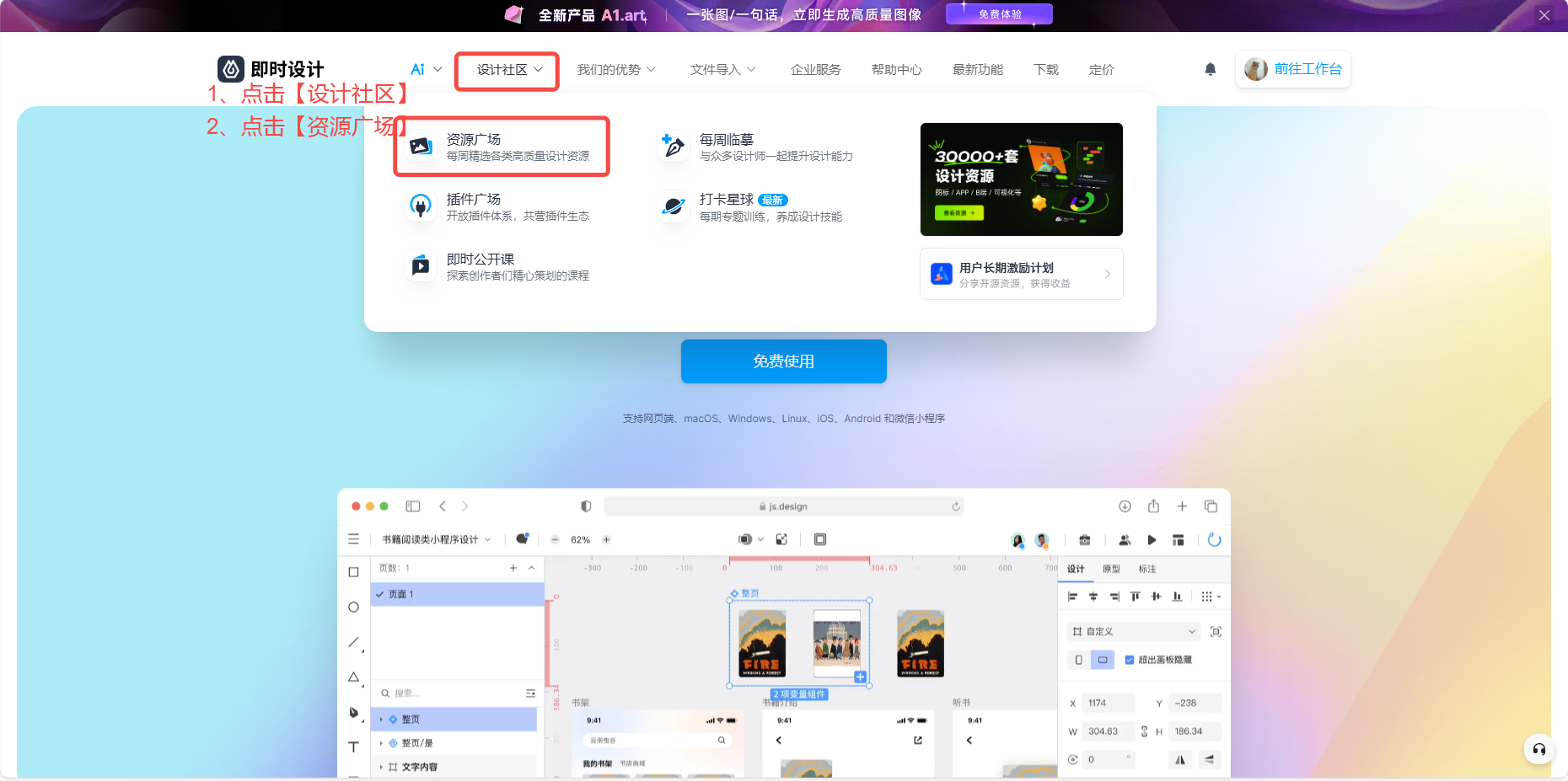
Task: Open the 资源广场 menu entry
Action: (x=502, y=147)
